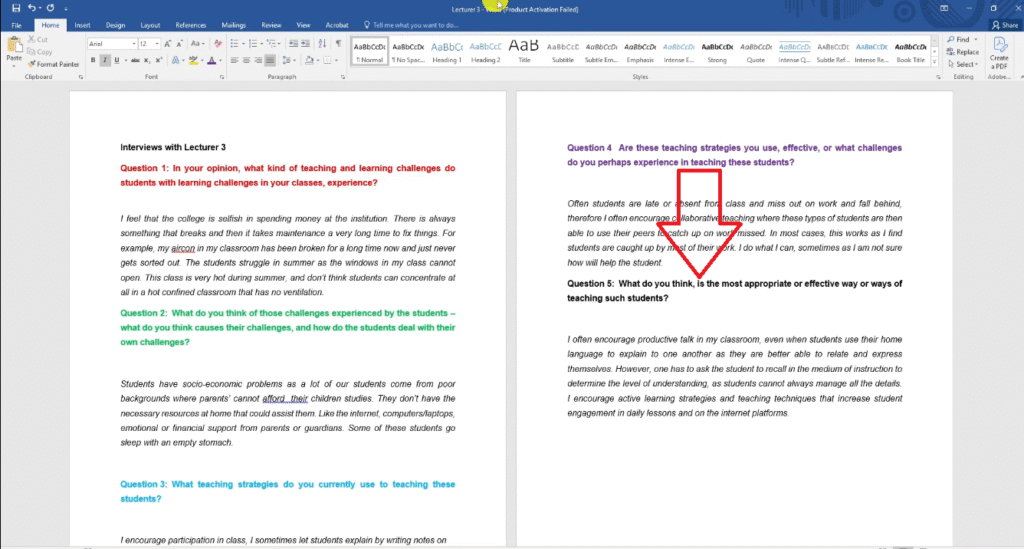Expand the Styles gallery more arrow

(x=936, y=63)
